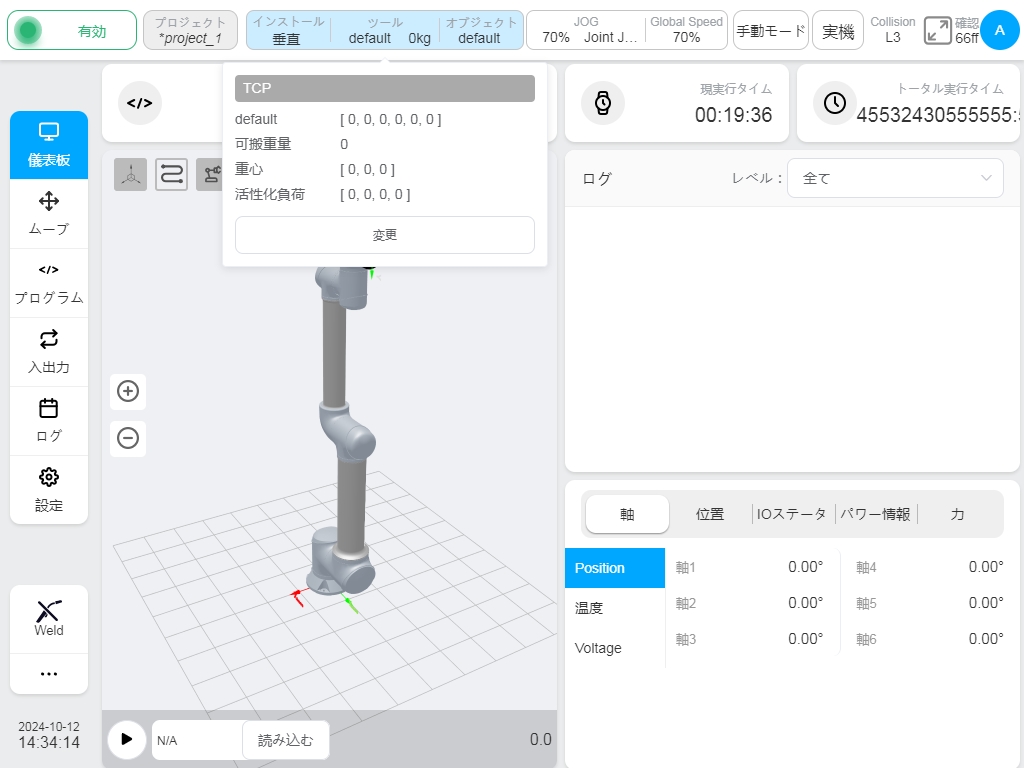Viewport: 1024px width, 768px height.
Task: Click the 14:34:14 clock time
Action: 49,743
